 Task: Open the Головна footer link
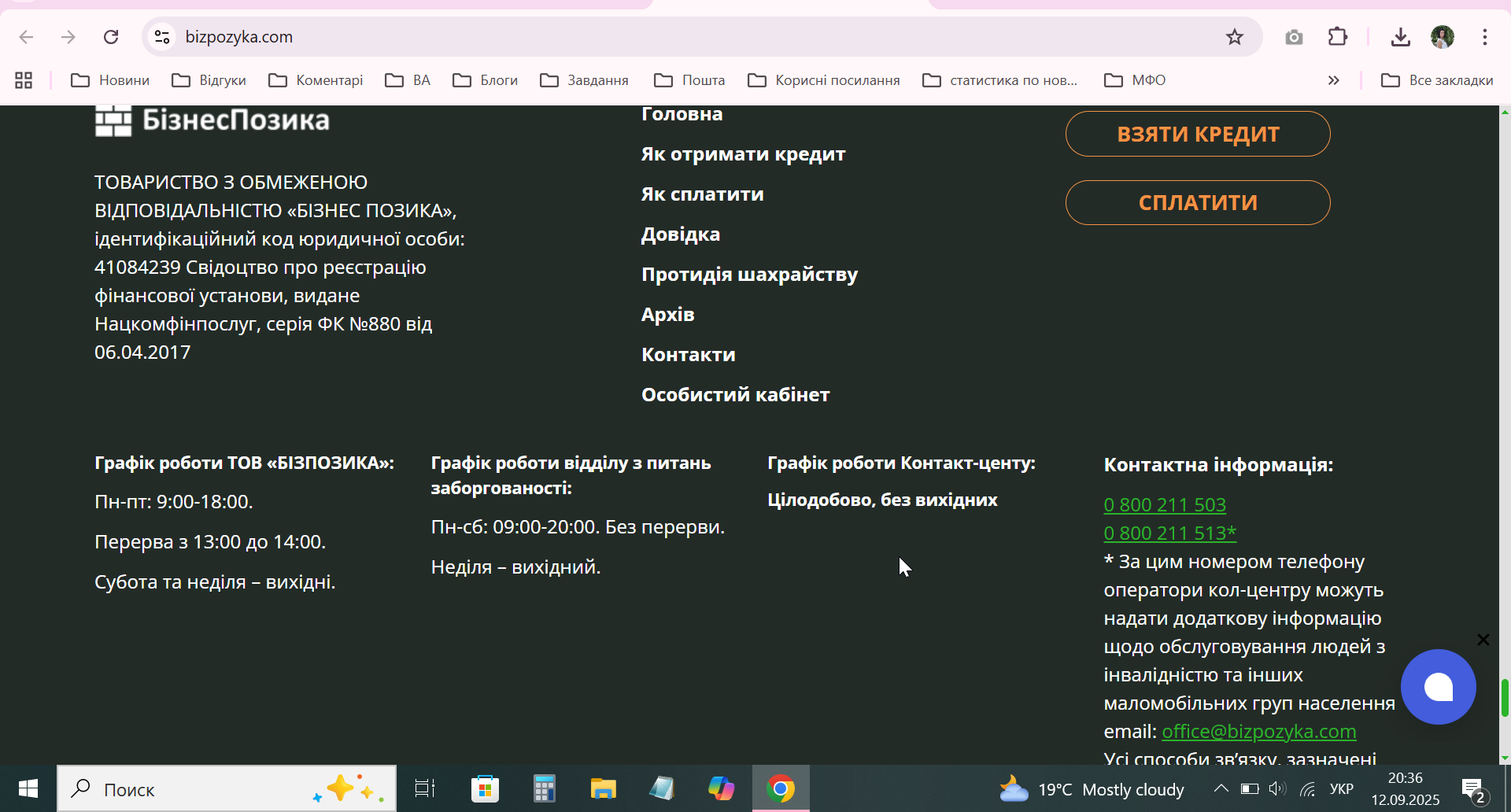tap(682, 114)
